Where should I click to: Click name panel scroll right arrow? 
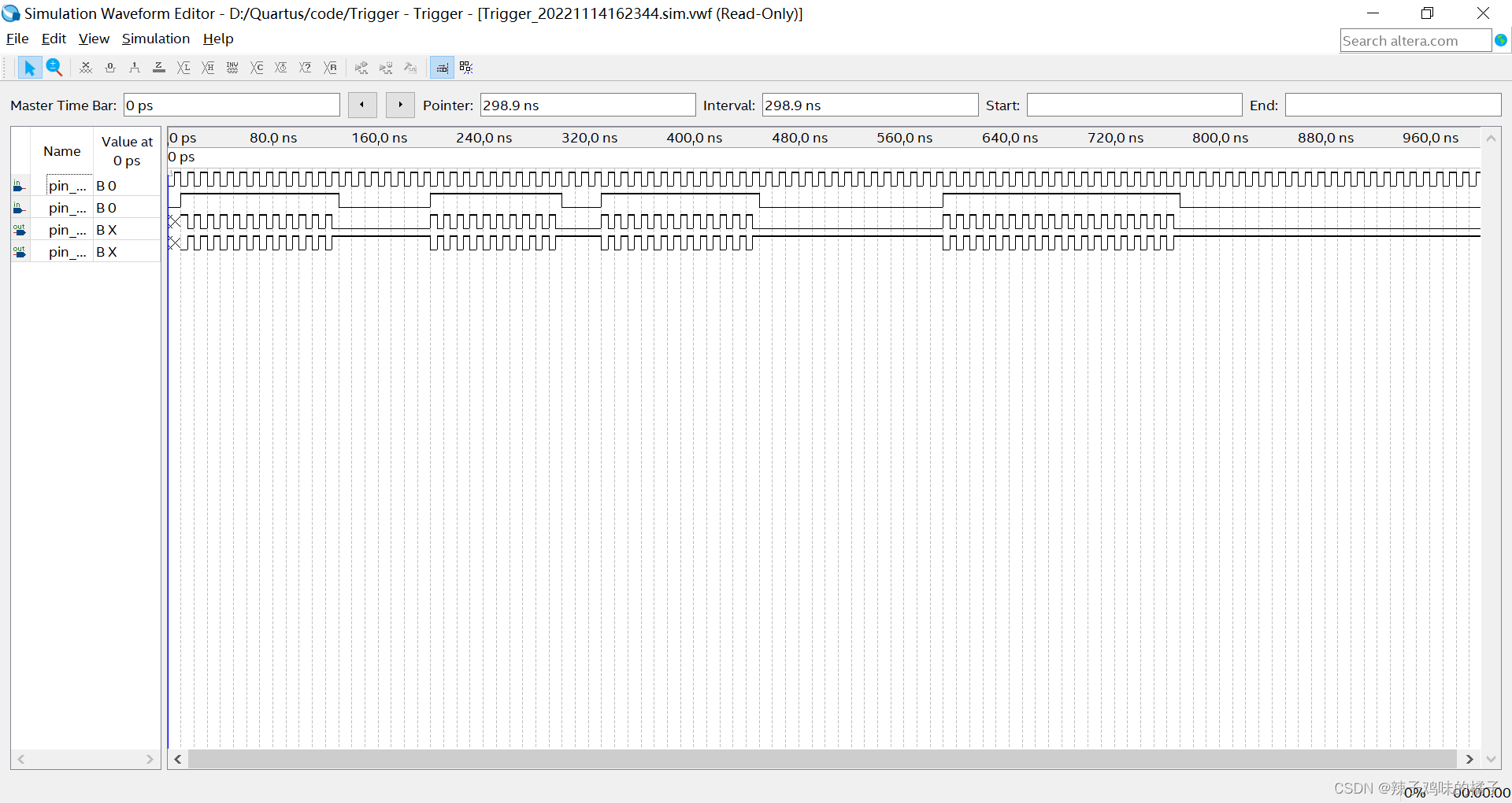150,759
